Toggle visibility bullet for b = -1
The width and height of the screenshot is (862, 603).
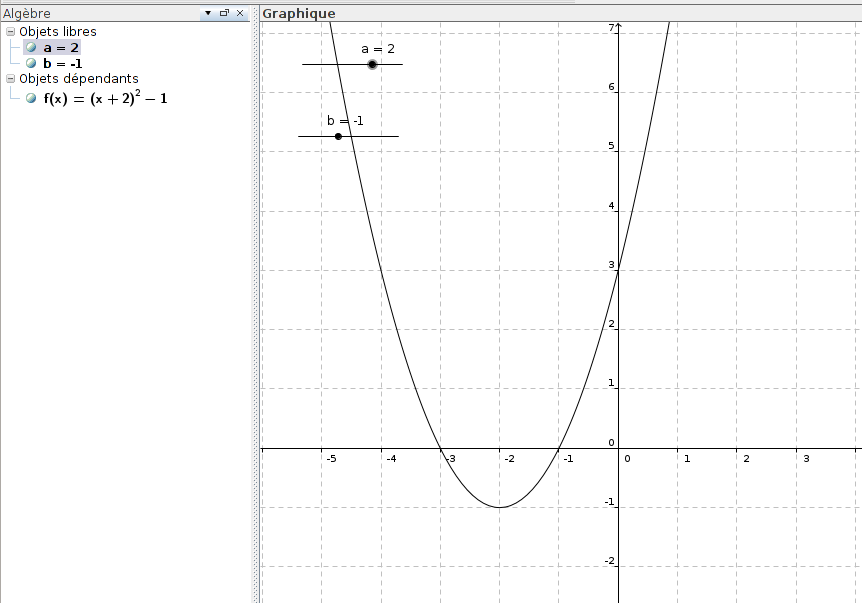pyautogui.click(x=31, y=63)
